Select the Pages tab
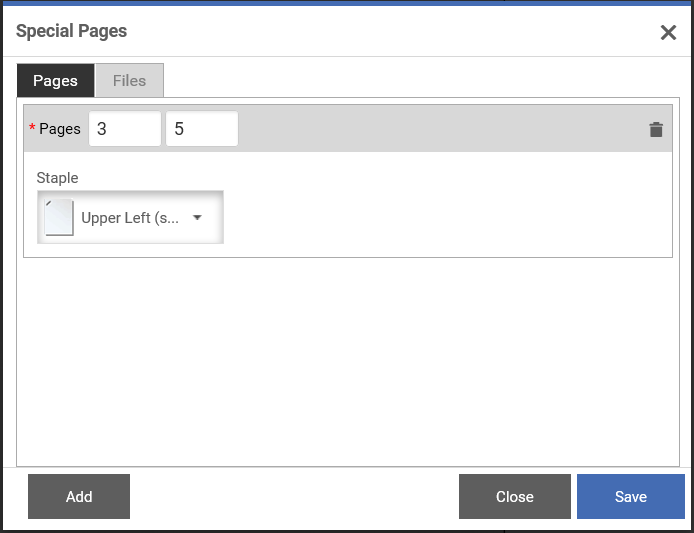 (x=55, y=81)
